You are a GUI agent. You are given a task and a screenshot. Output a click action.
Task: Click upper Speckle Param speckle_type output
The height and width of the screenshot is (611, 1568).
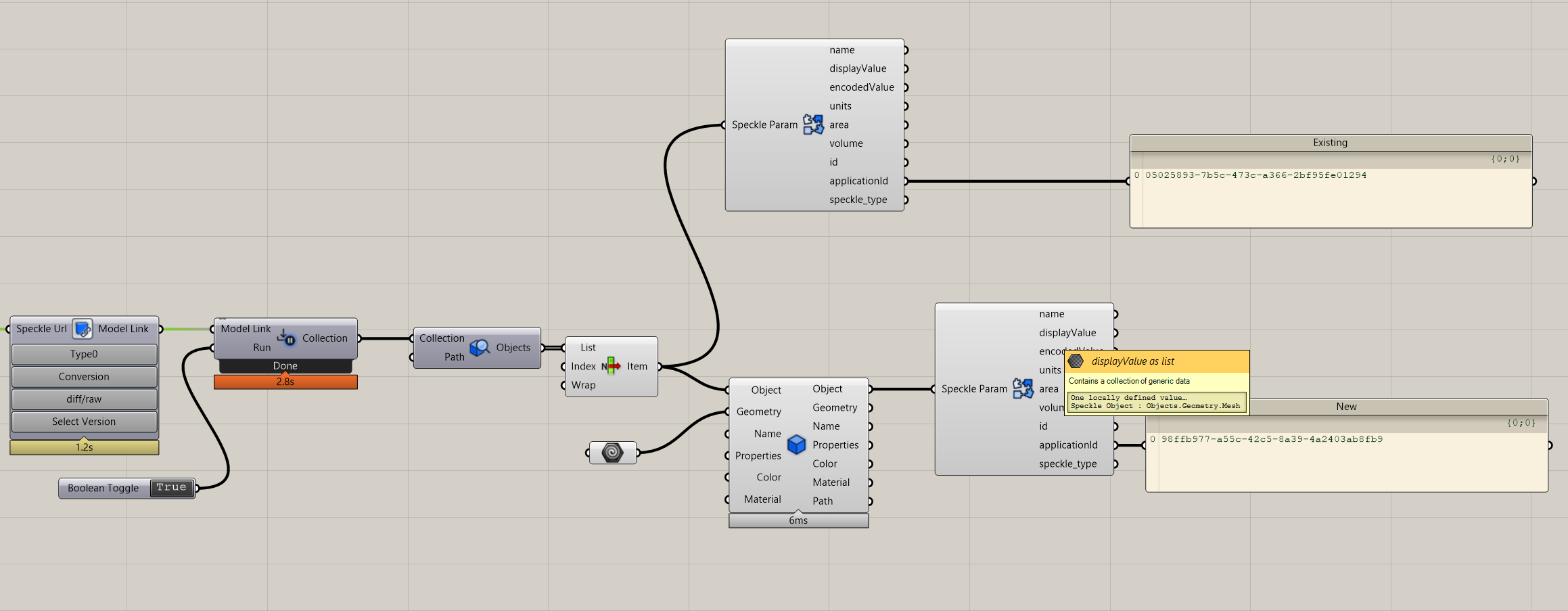pos(858,200)
